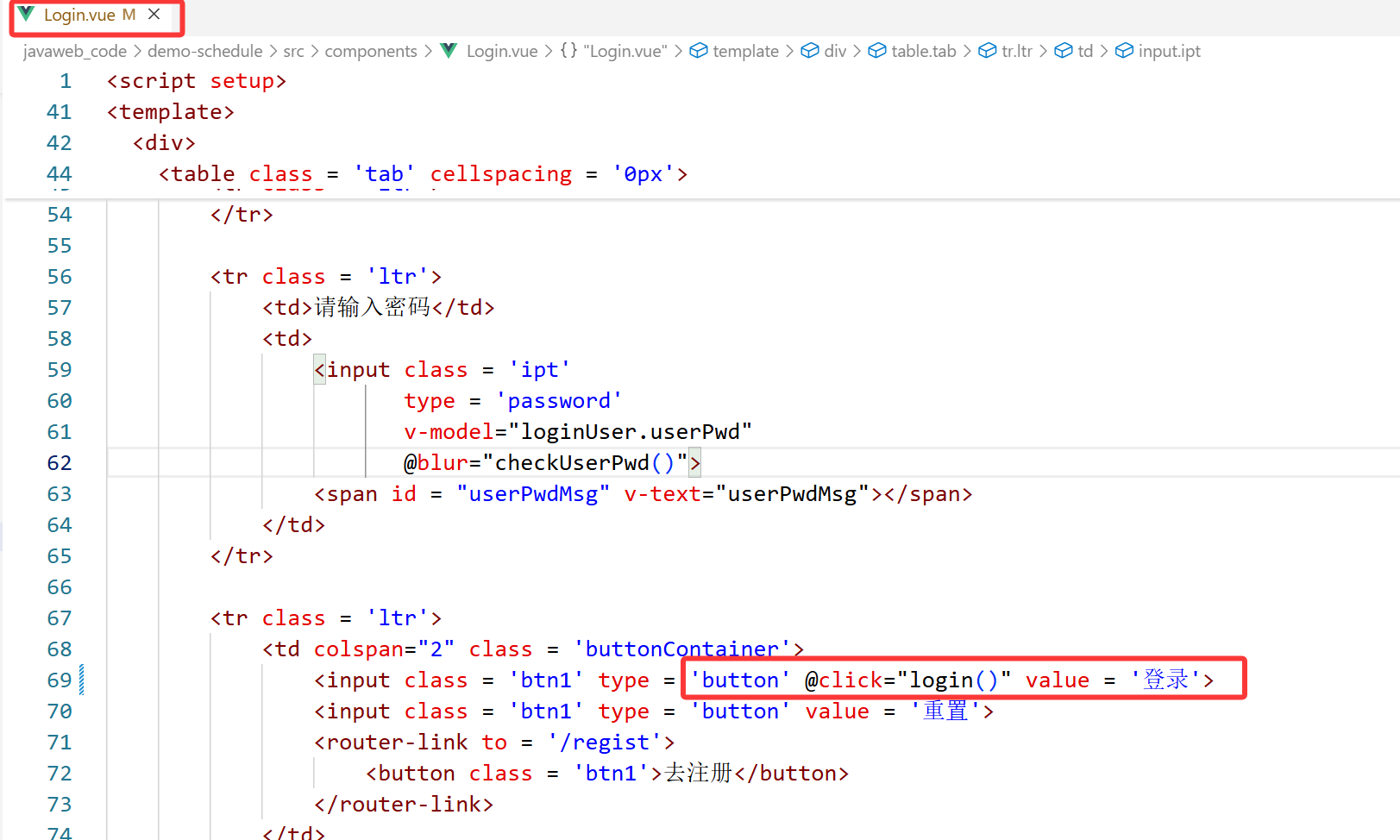Click the cube icon before table.tab
Image resolution: width=1400 pixels, height=840 pixels.
877,51
